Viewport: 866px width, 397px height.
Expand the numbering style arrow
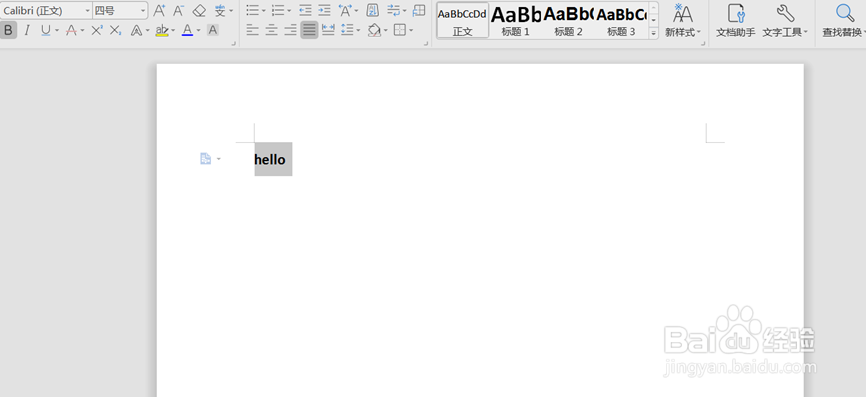tap(289, 10)
